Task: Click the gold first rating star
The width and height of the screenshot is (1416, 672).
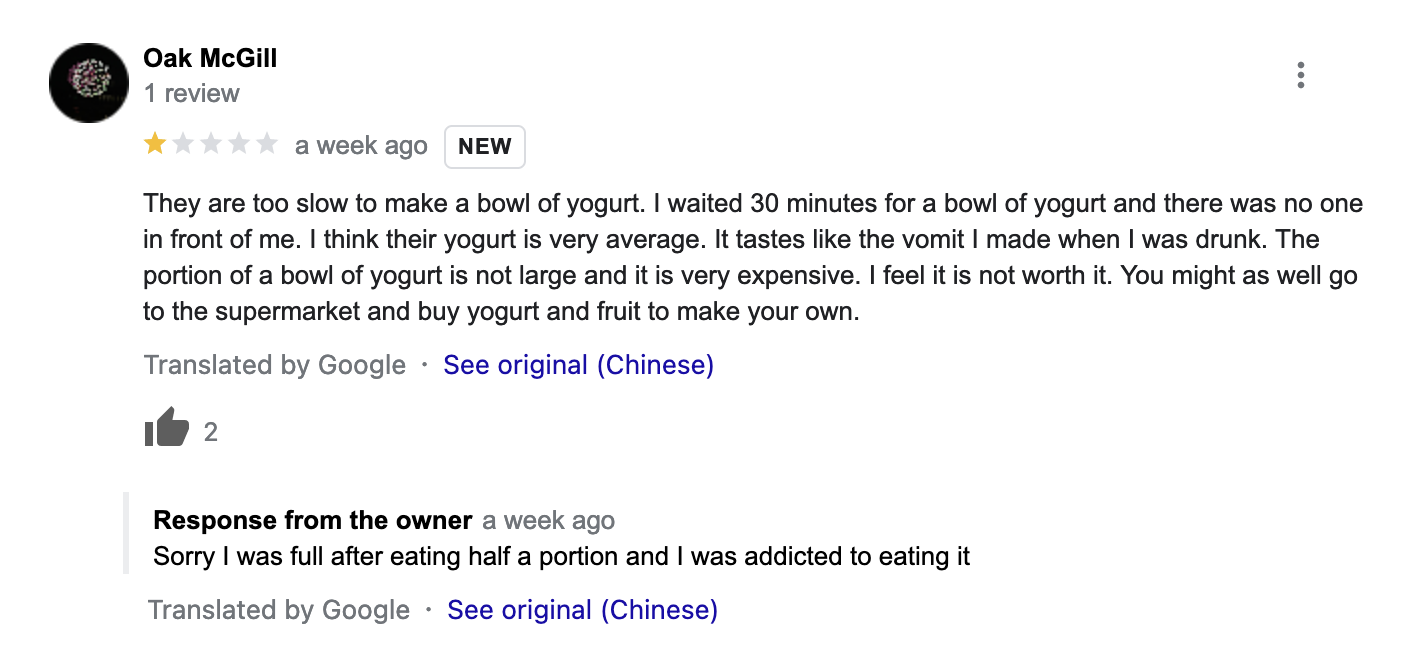Action: pyautogui.click(x=155, y=145)
